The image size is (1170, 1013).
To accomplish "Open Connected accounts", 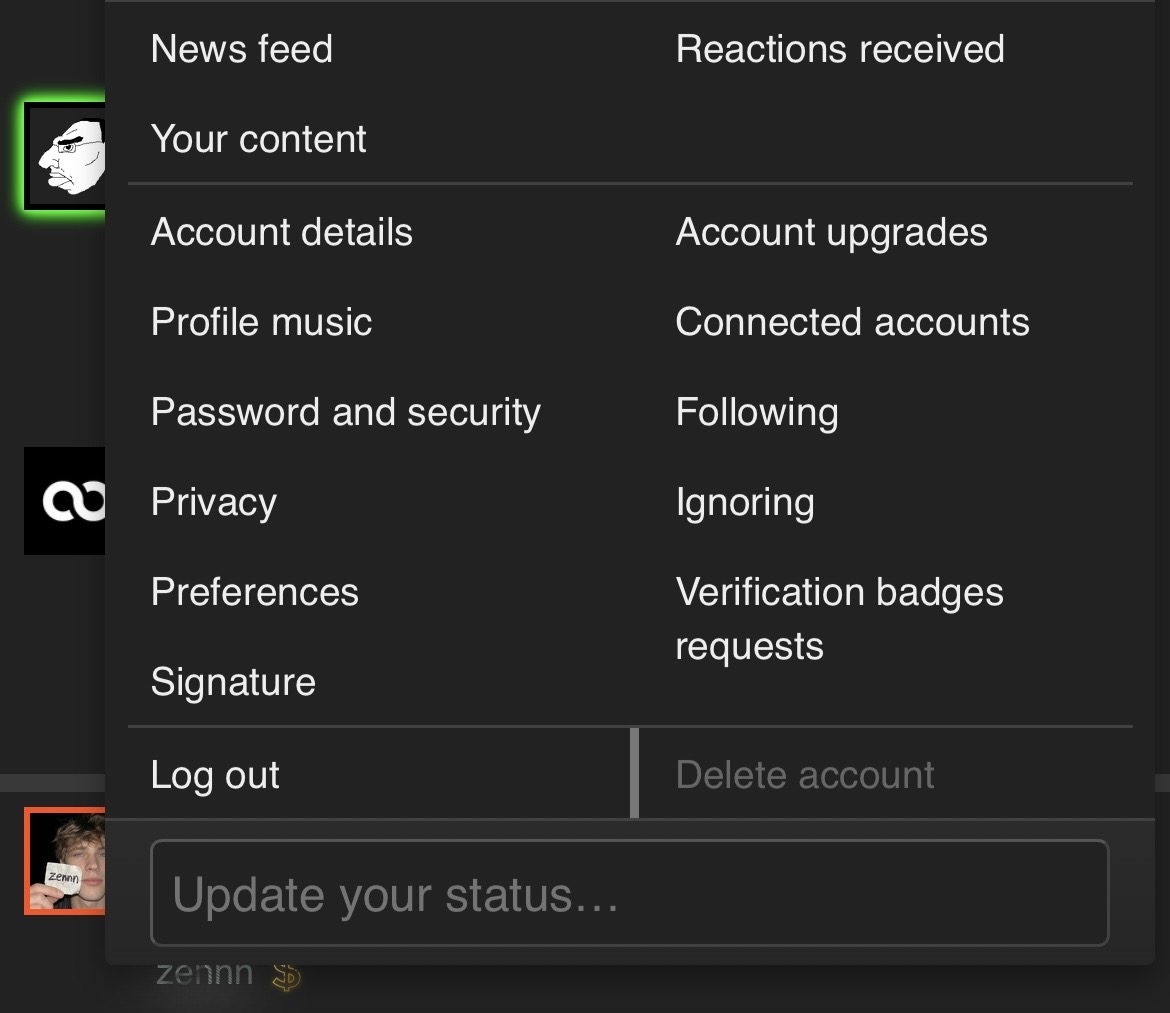I will click(x=852, y=322).
